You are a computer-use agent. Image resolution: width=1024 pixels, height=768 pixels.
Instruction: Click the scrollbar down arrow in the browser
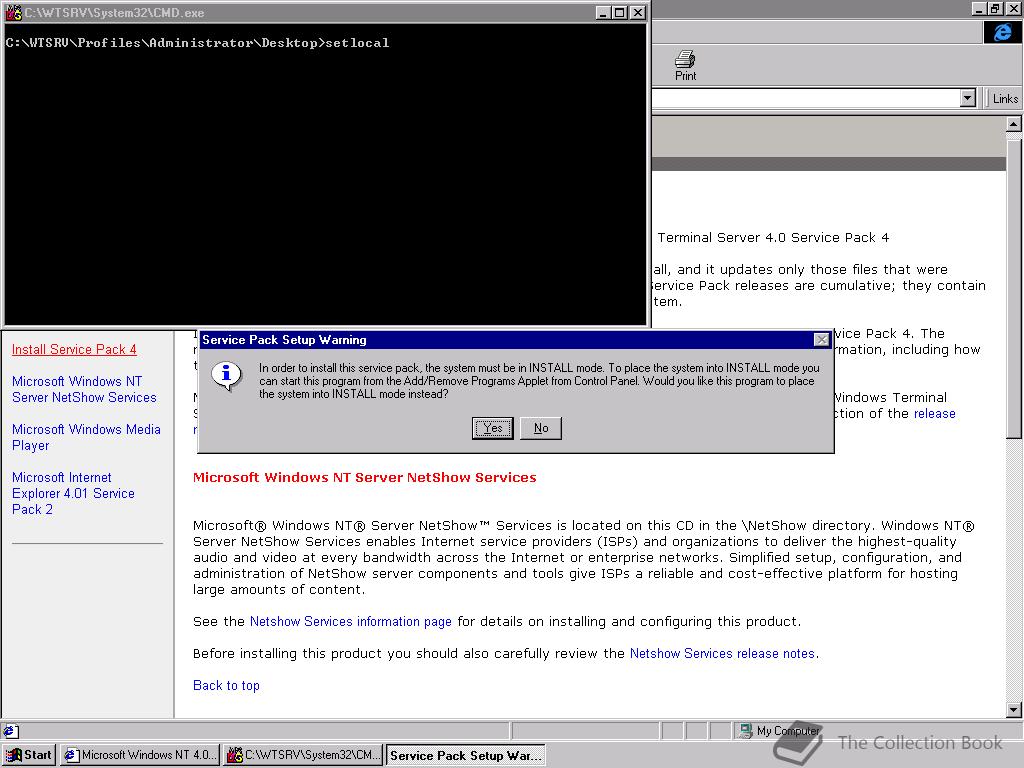point(1013,709)
